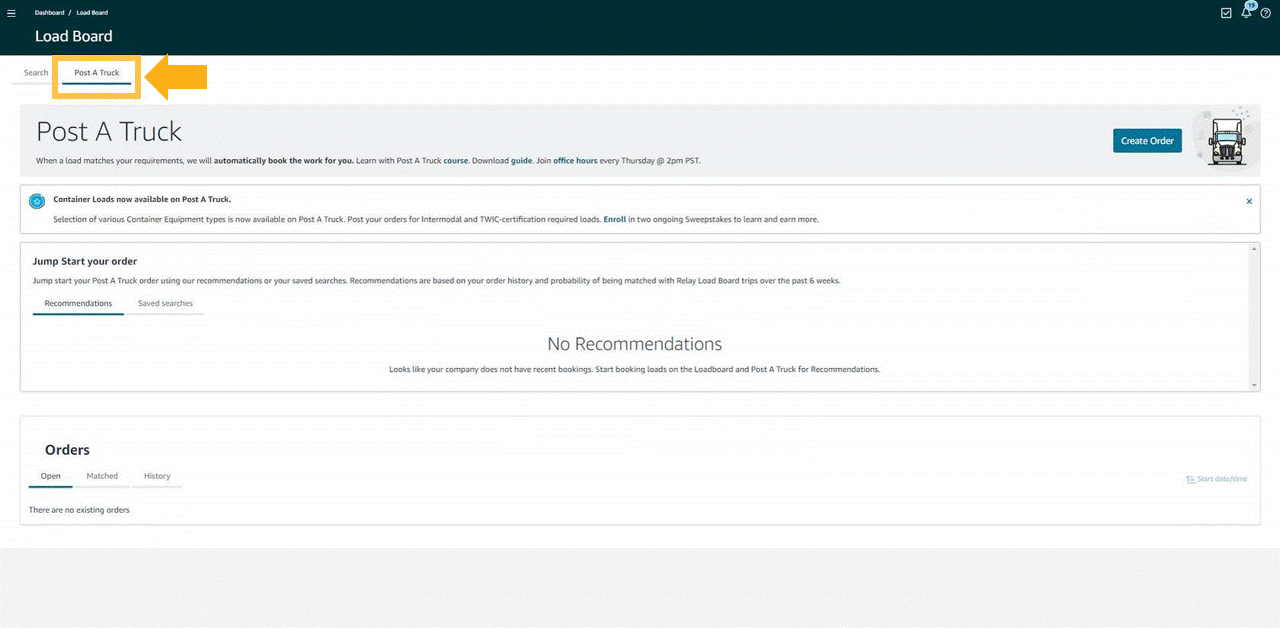Click the Create Order button
Screen dimensions: 1280x630
coord(1147,141)
